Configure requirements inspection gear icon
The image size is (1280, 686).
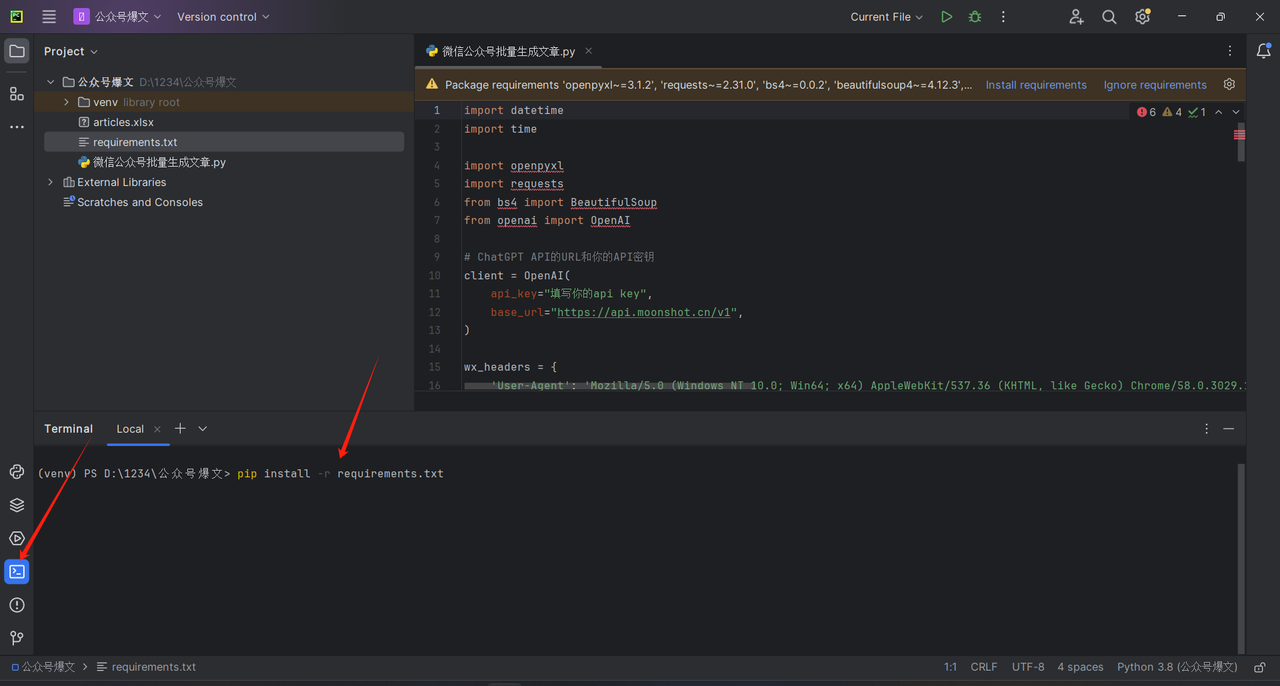tap(1230, 85)
